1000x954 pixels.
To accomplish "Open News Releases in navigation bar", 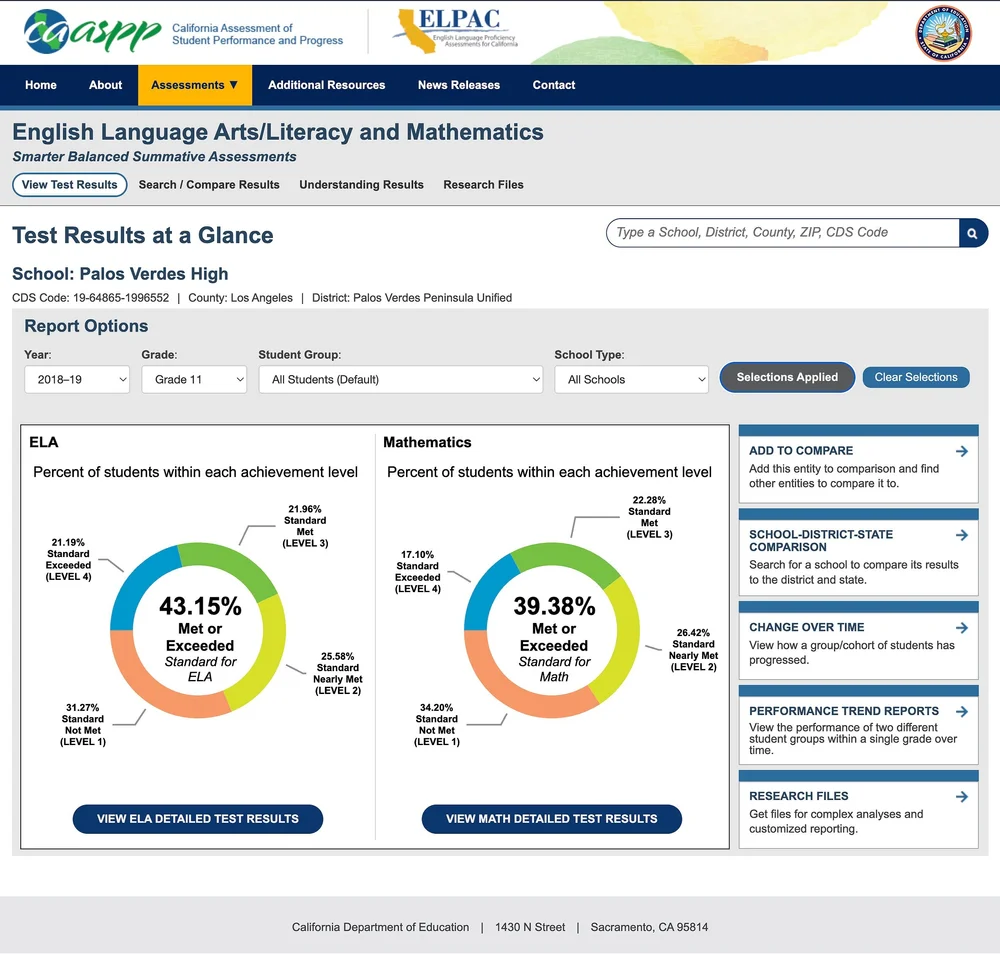I will (x=459, y=85).
